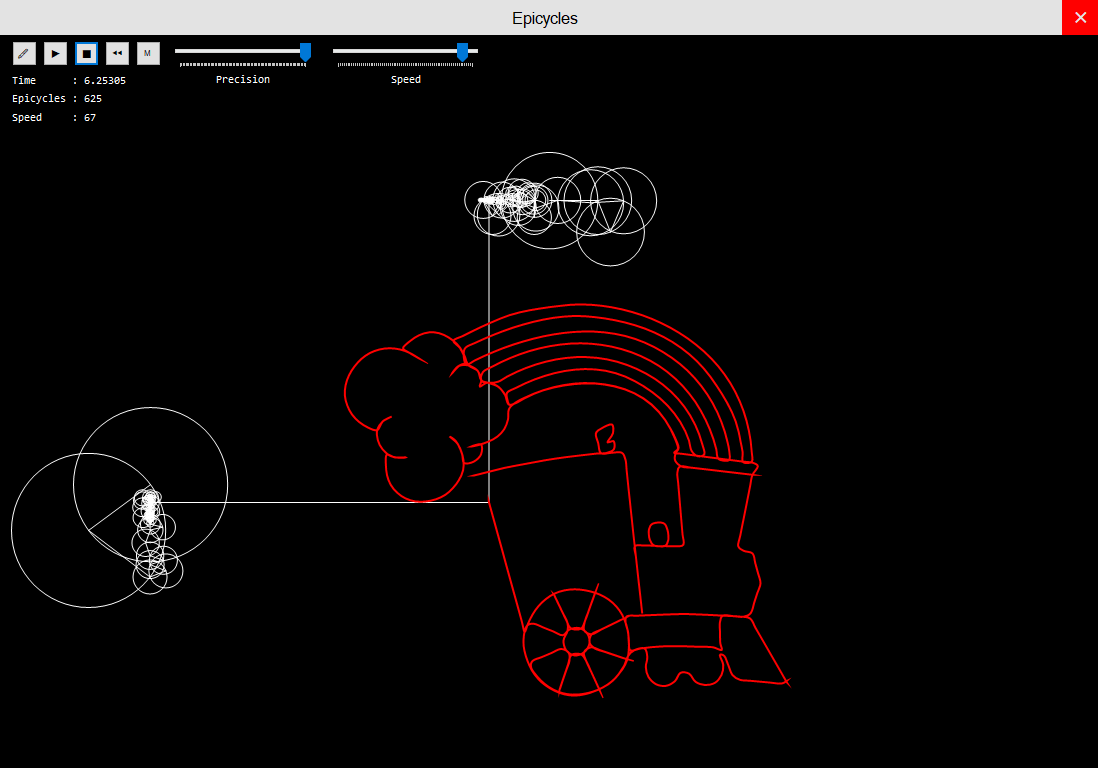The width and height of the screenshot is (1098, 768).
Task: Toggle the M mode button
Action: coord(148,53)
